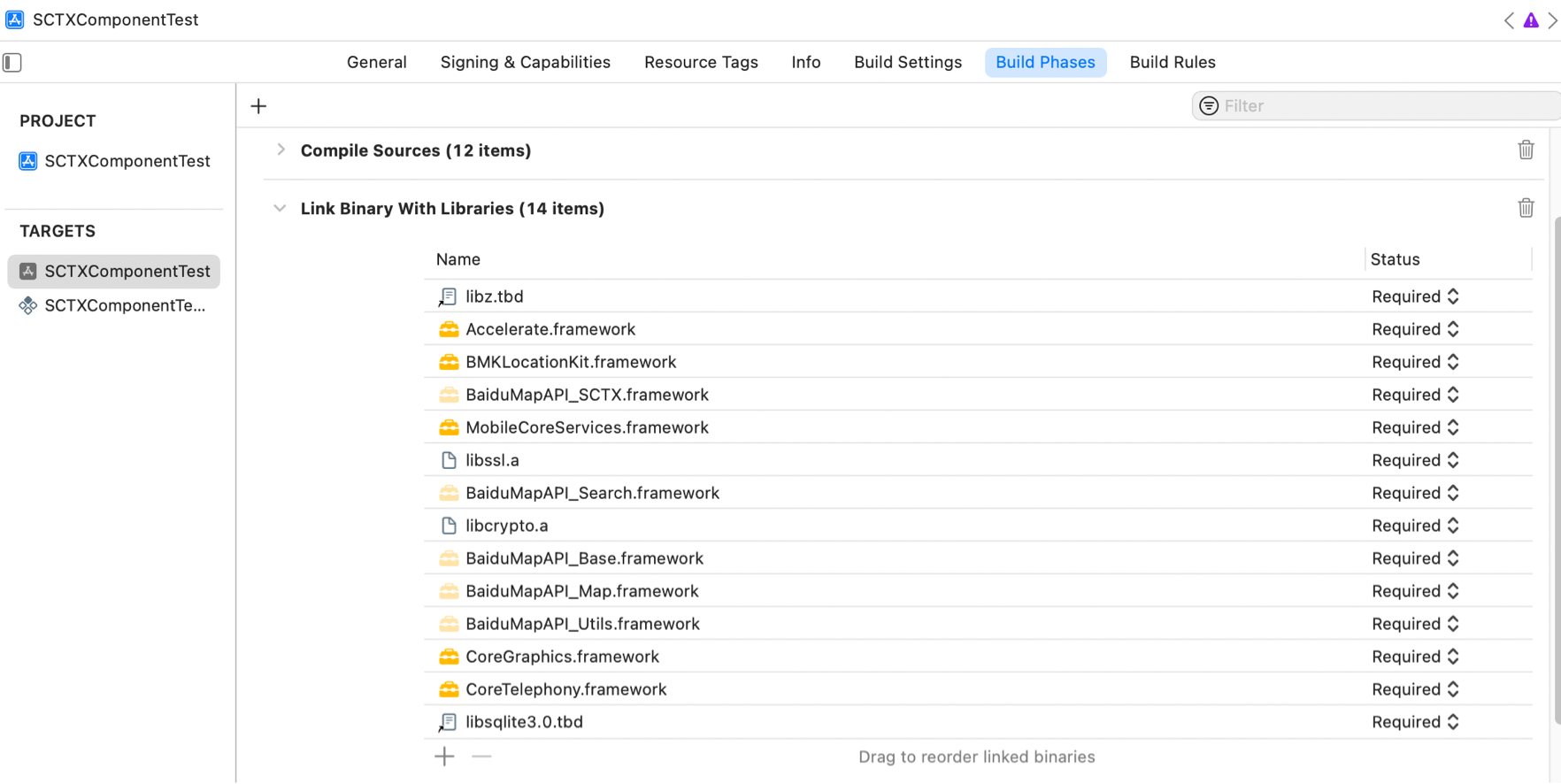Expand the Compile Sources section

pyautogui.click(x=281, y=150)
